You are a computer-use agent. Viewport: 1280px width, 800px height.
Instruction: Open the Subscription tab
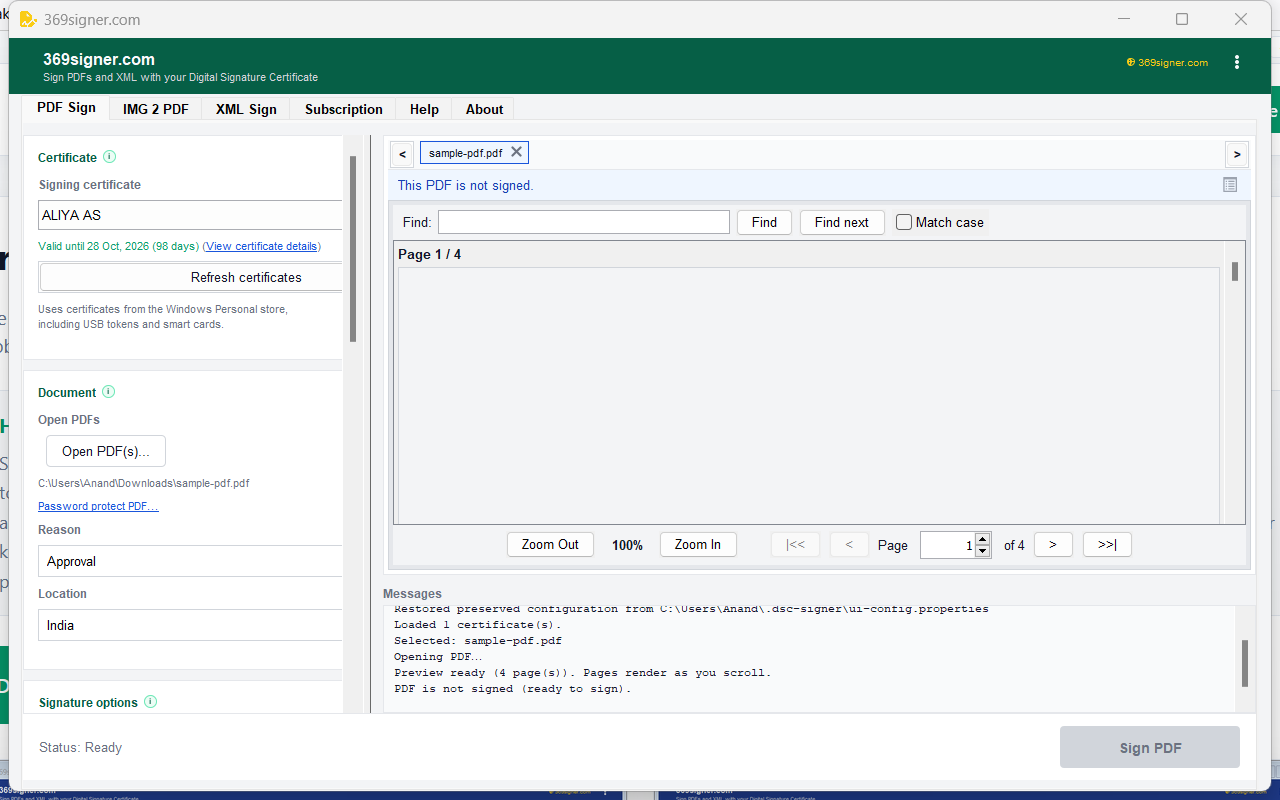344,109
